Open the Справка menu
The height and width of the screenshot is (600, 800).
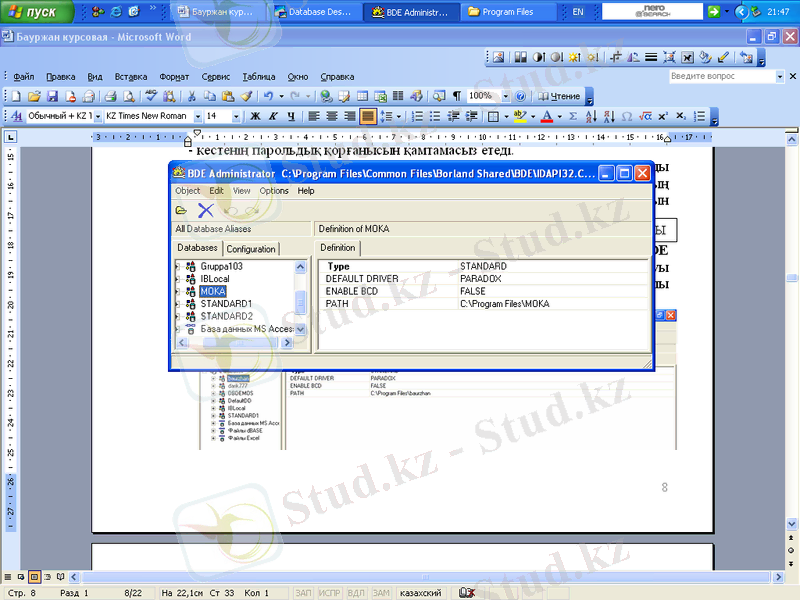tap(337, 77)
